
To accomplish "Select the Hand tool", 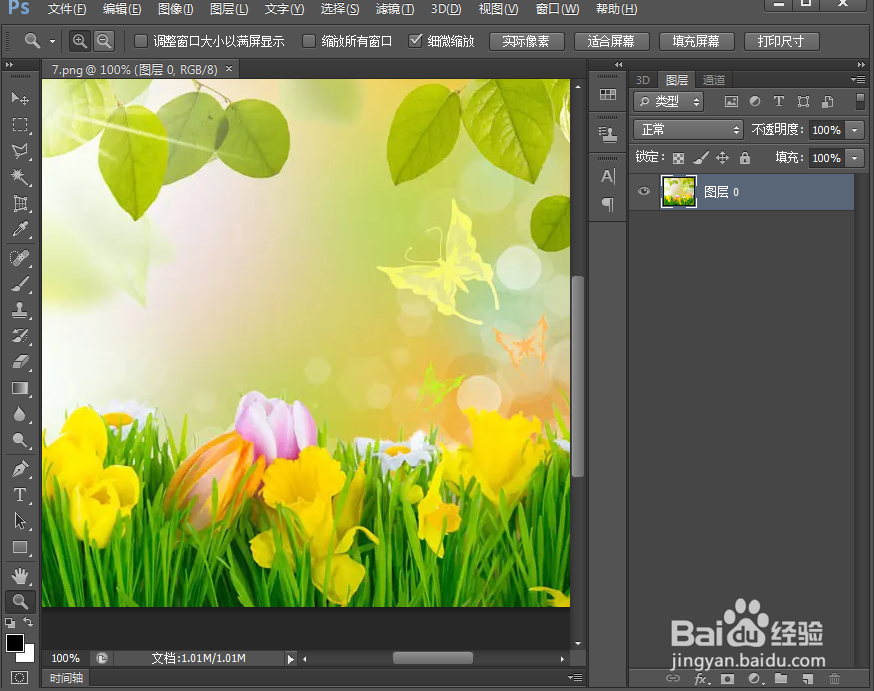I will [20, 575].
